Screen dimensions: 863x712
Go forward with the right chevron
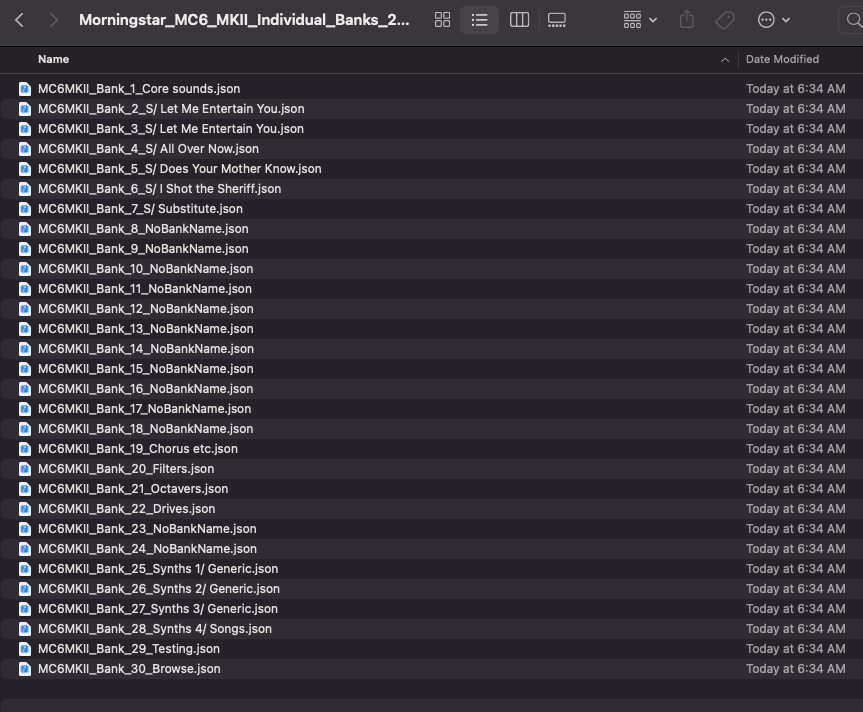click(53, 20)
